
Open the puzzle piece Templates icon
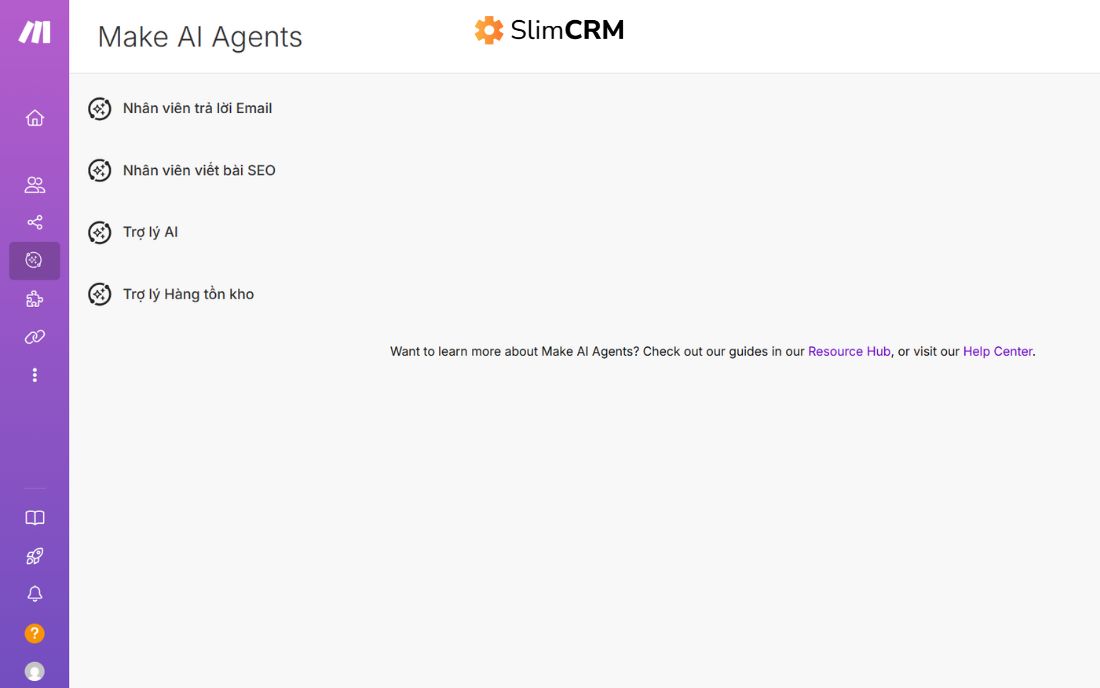[34, 299]
